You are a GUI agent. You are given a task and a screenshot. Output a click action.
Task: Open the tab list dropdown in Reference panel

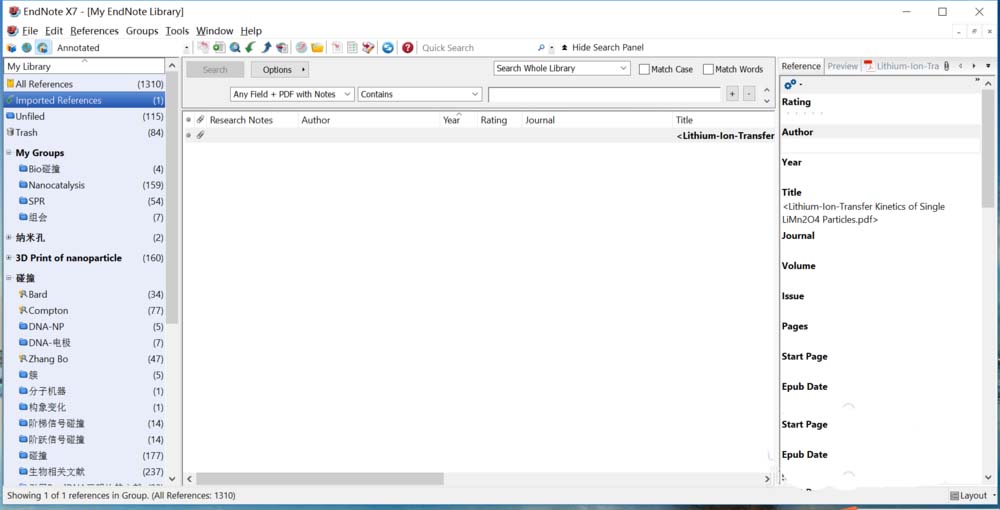[x=989, y=66]
